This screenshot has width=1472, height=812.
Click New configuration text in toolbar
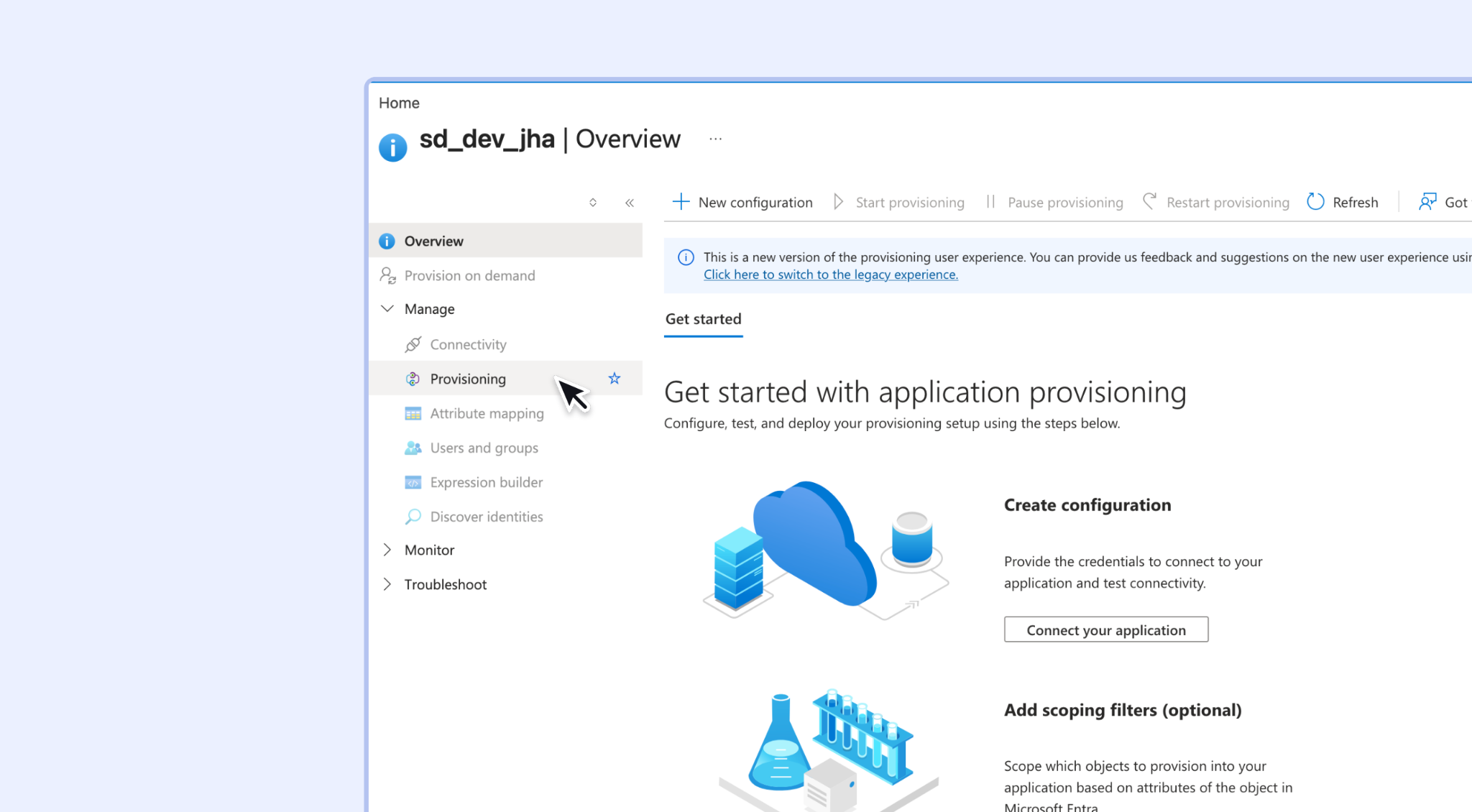click(755, 203)
